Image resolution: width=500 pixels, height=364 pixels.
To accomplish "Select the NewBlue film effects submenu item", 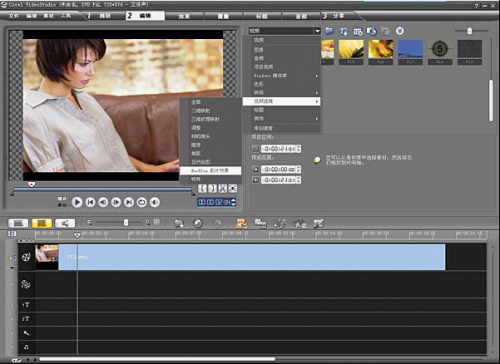I will pyautogui.click(x=210, y=171).
